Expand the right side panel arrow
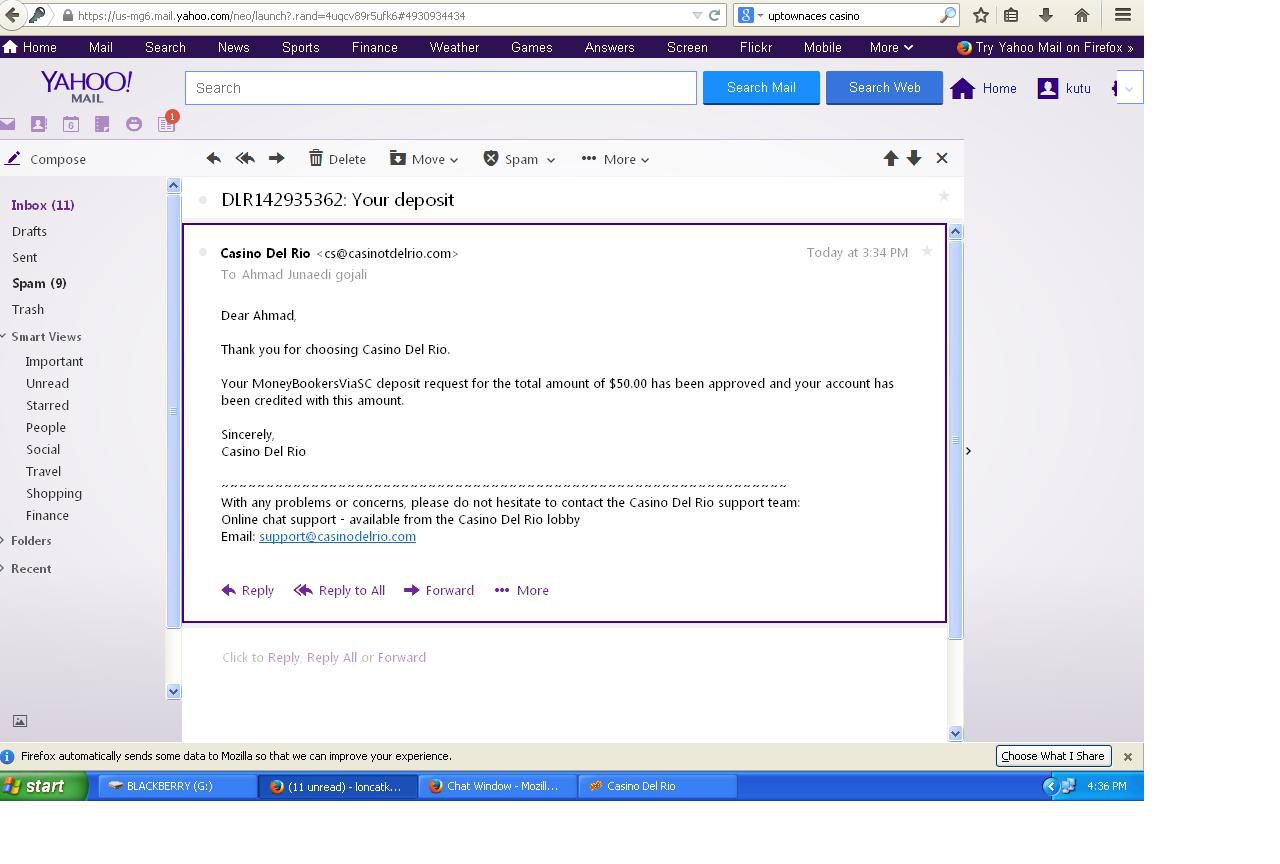This screenshot has width=1280, height=864. [x=968, y=451]
